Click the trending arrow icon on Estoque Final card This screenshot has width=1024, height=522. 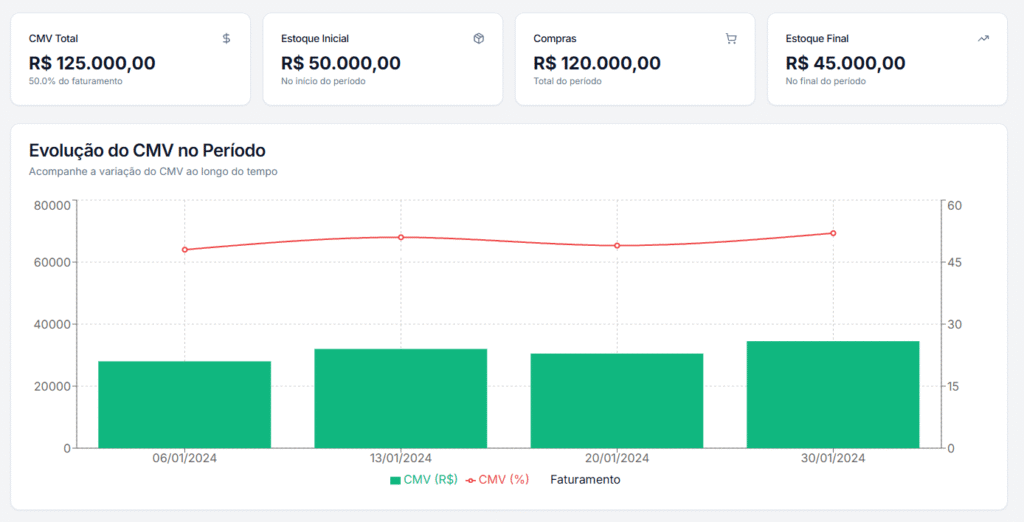click(983, 38)
